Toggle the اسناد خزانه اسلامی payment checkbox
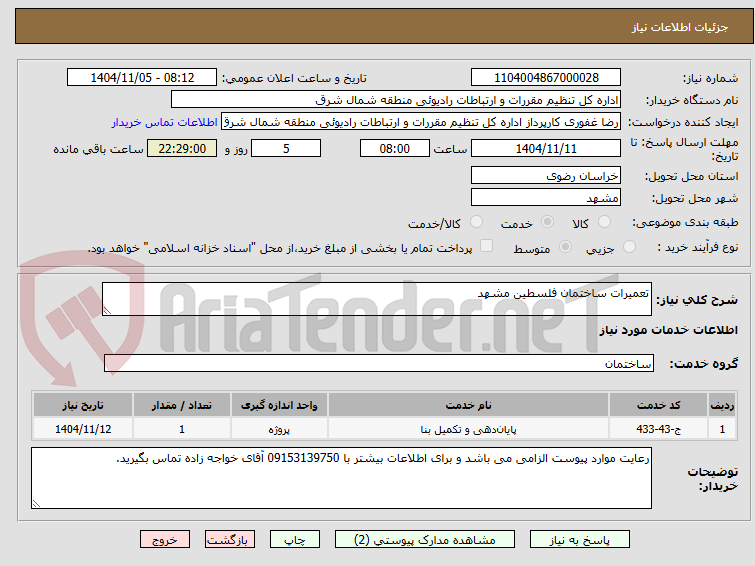The width and height of the screenshot is (755, 566). tap(487, 246)
